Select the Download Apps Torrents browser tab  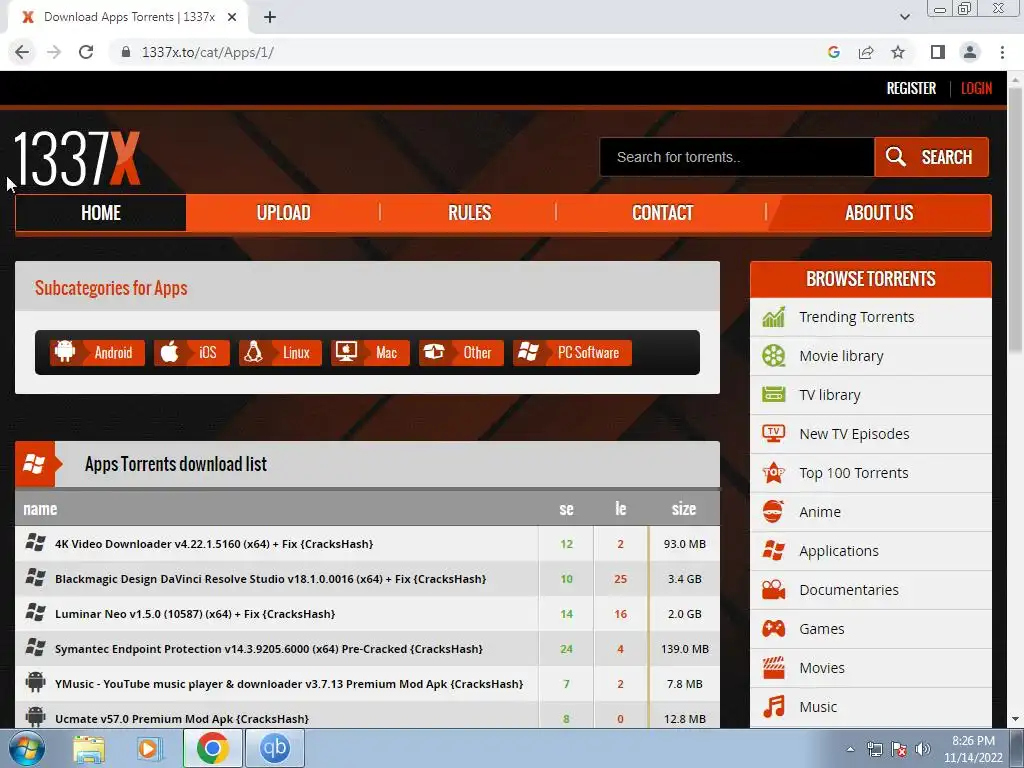click(x=127, y=17)
